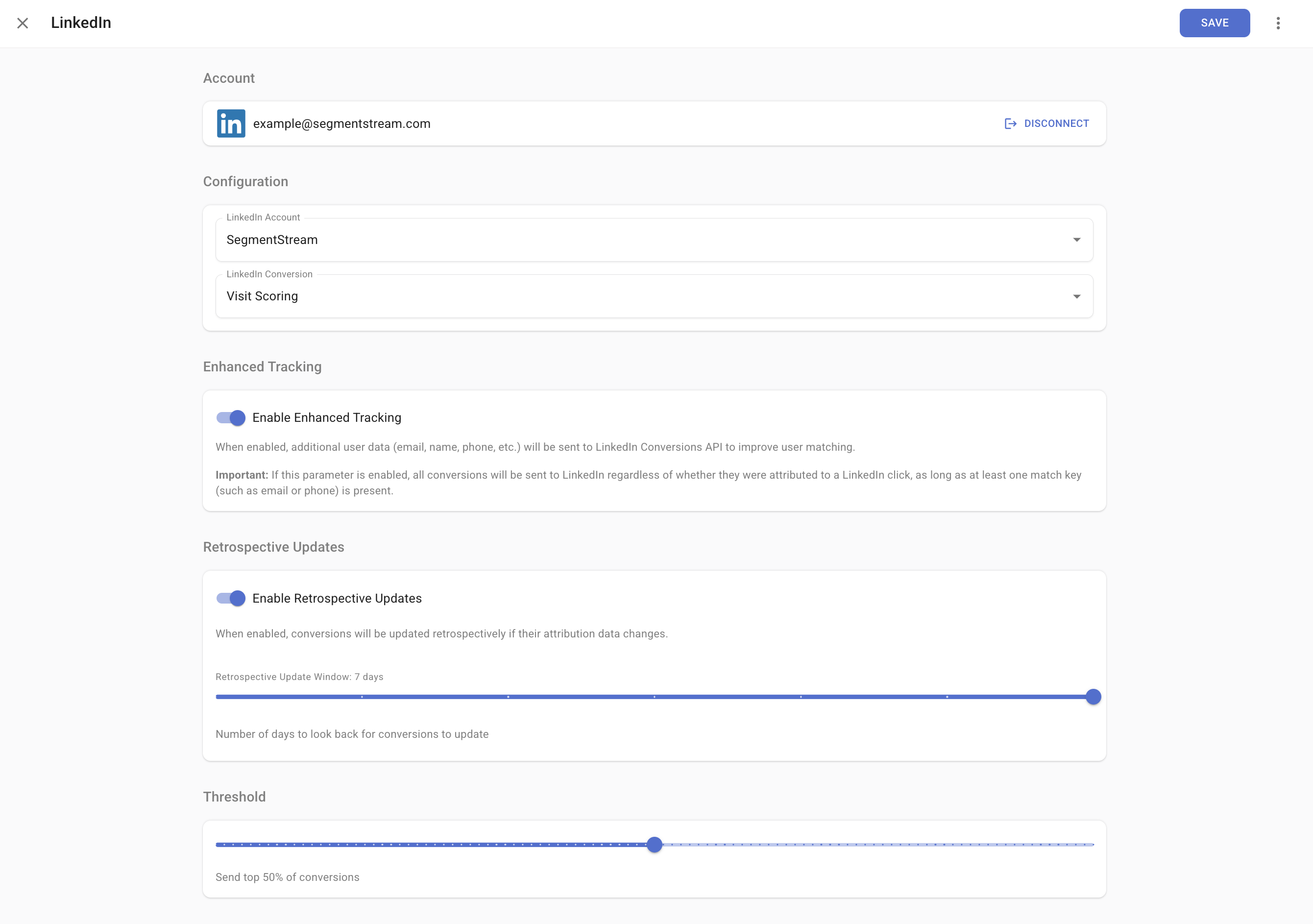This screenshot has width=1313, height=924.
Task: Click the disconnect arrow icon
Action: point(1010,123)
